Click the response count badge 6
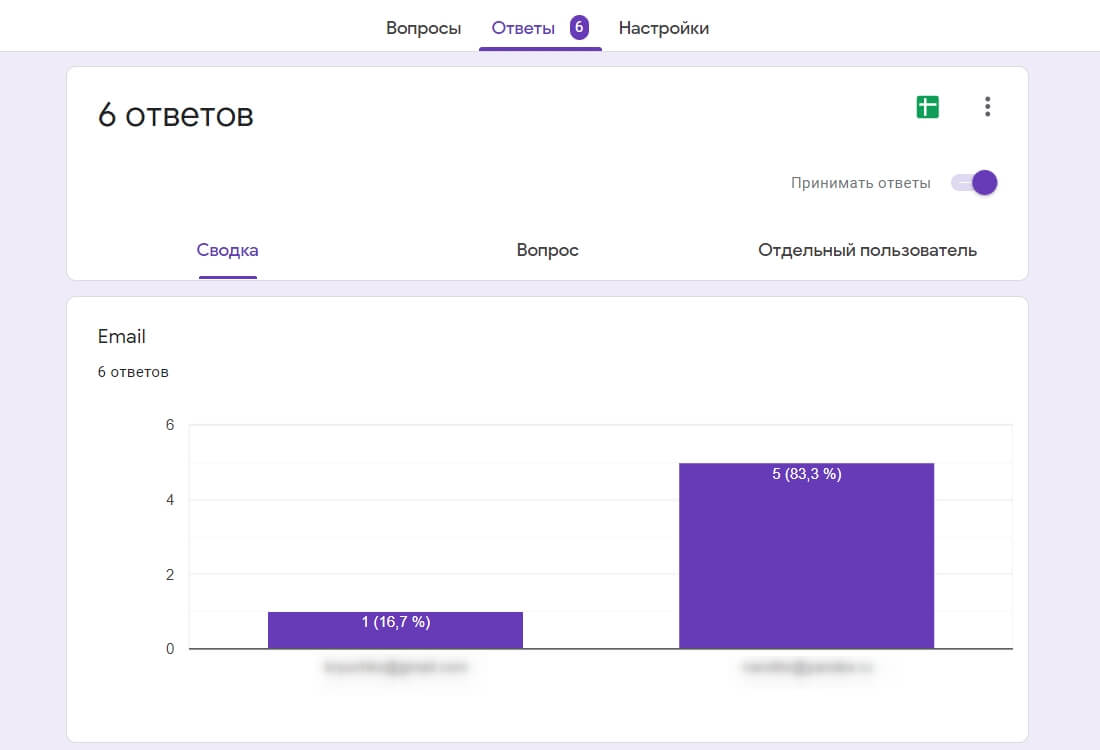This screenshot has height=750, width=1100. [579, 27]
